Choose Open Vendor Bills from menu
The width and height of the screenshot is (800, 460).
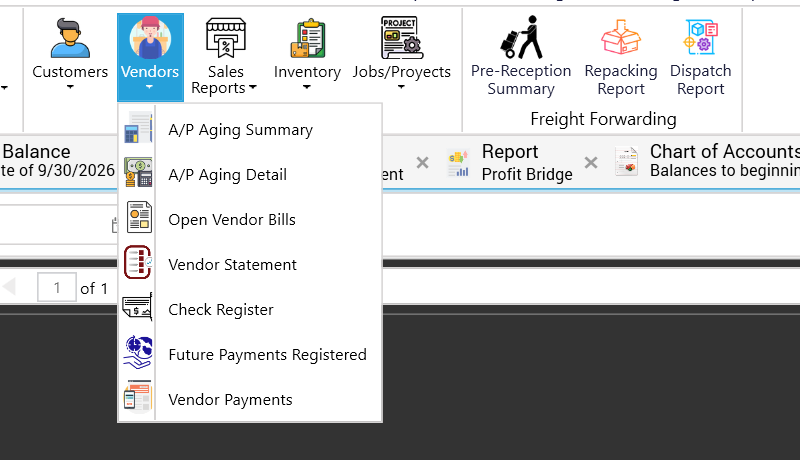(250, 220)
